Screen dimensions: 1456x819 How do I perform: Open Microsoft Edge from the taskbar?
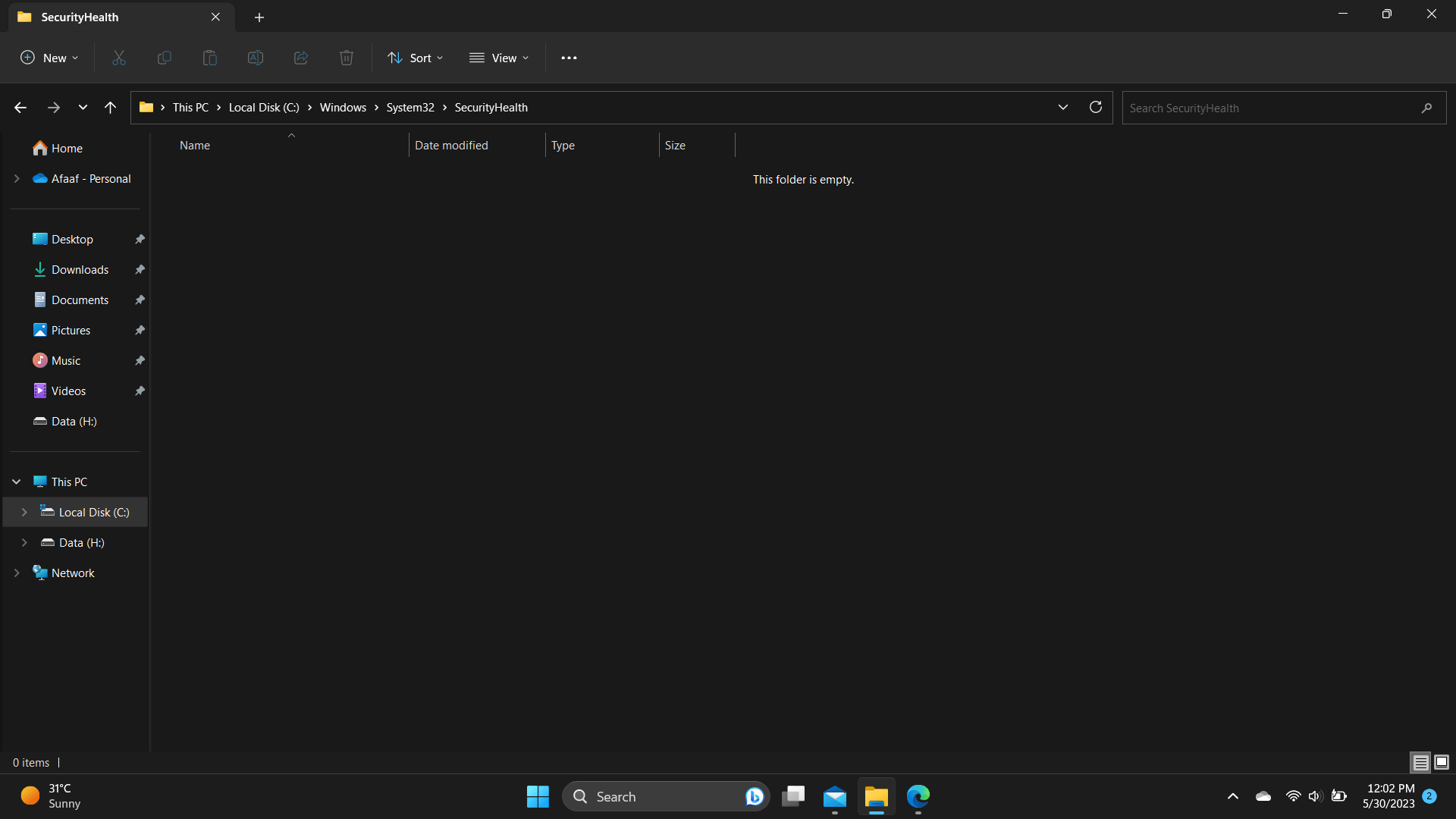[918, 796]
